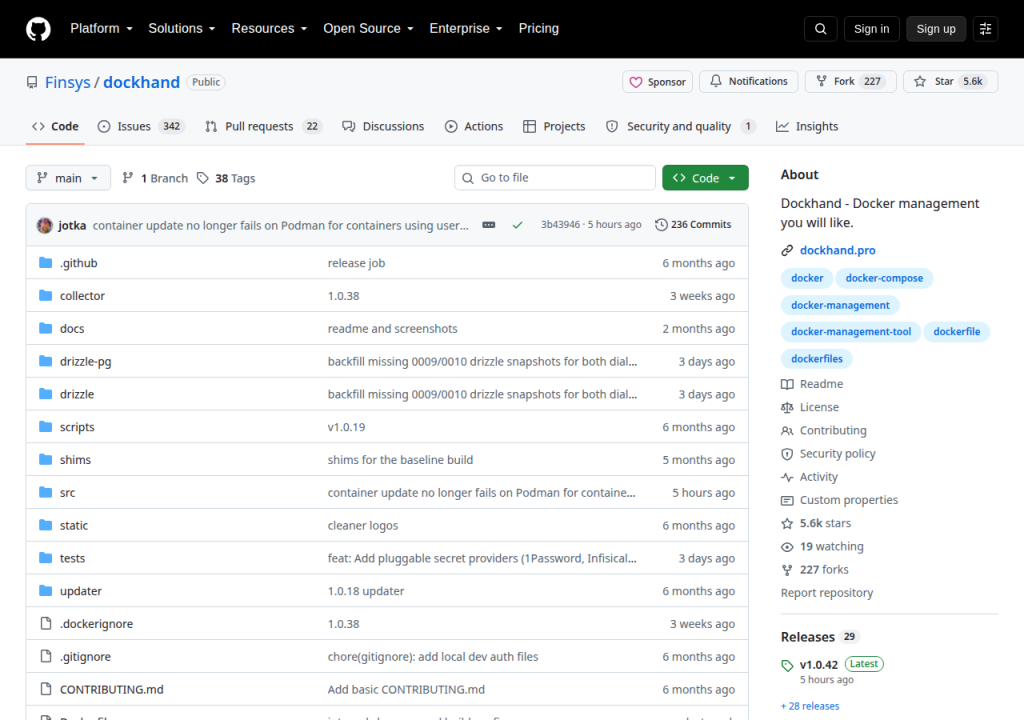Click the star icon in the Star button
1024x720 pixels.
point(920,81)
